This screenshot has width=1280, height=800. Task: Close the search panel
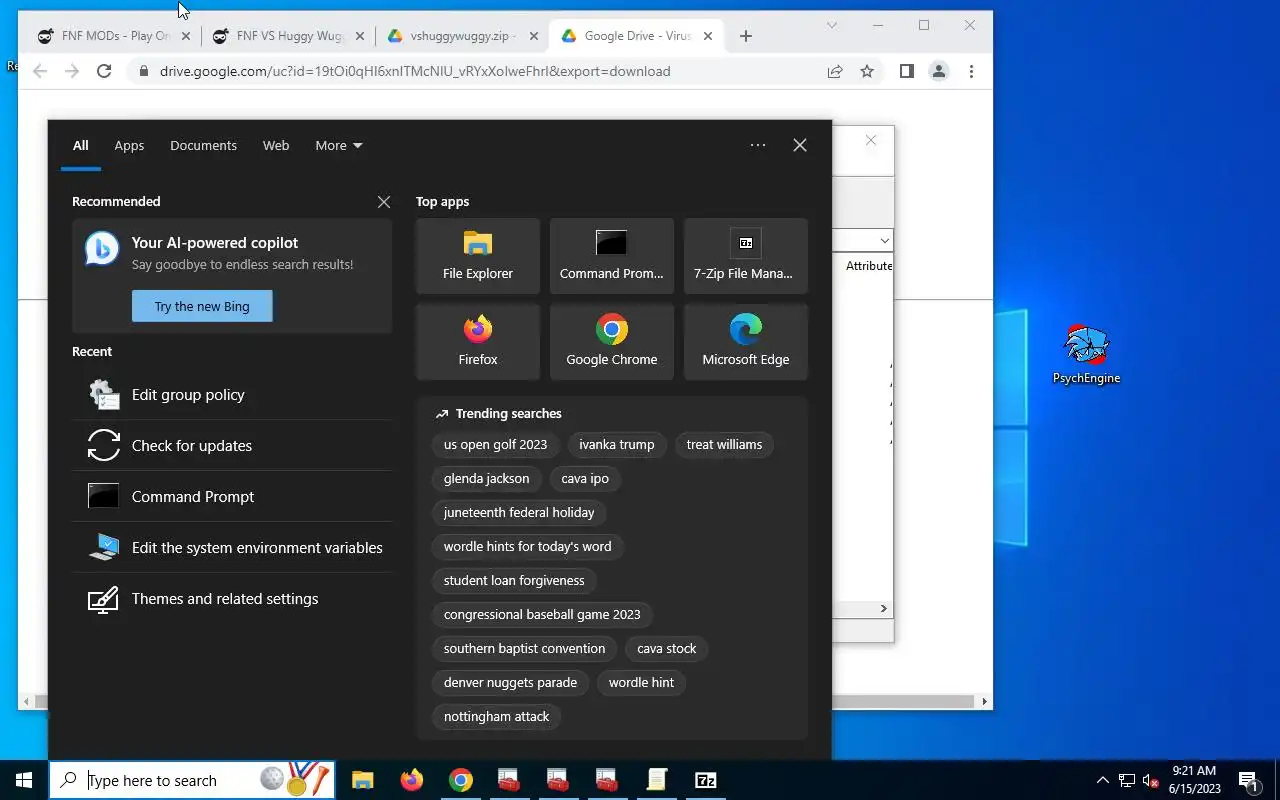pos(800,145)
